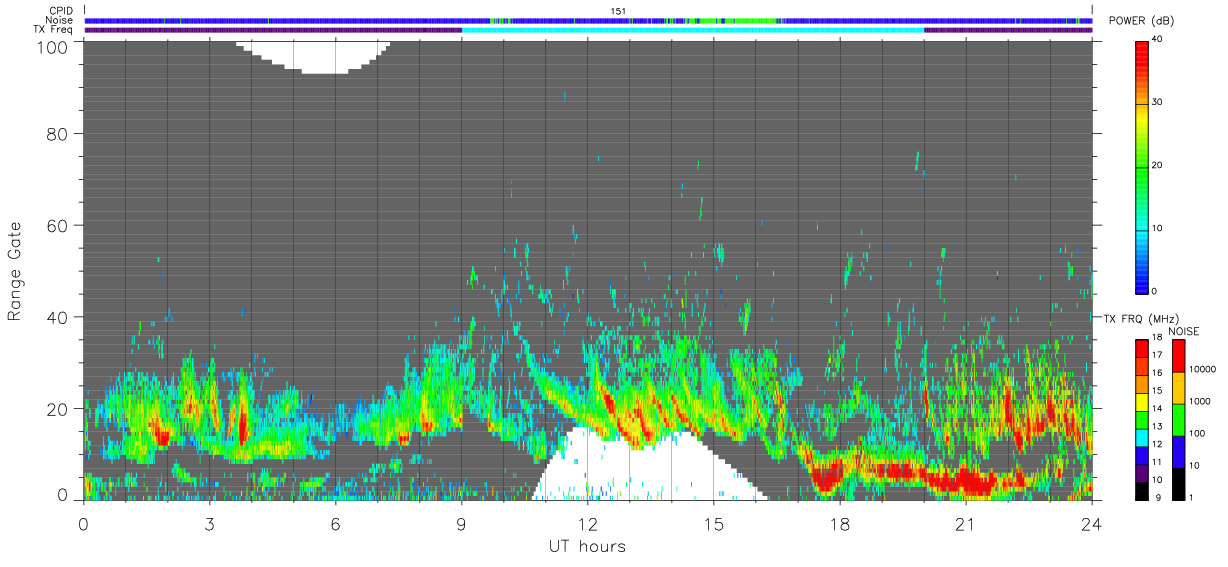The height and width of the screenshot is (567, 1228).
Task: Click the 100 tick on Range Gate axis
Action: coord(52,46)
